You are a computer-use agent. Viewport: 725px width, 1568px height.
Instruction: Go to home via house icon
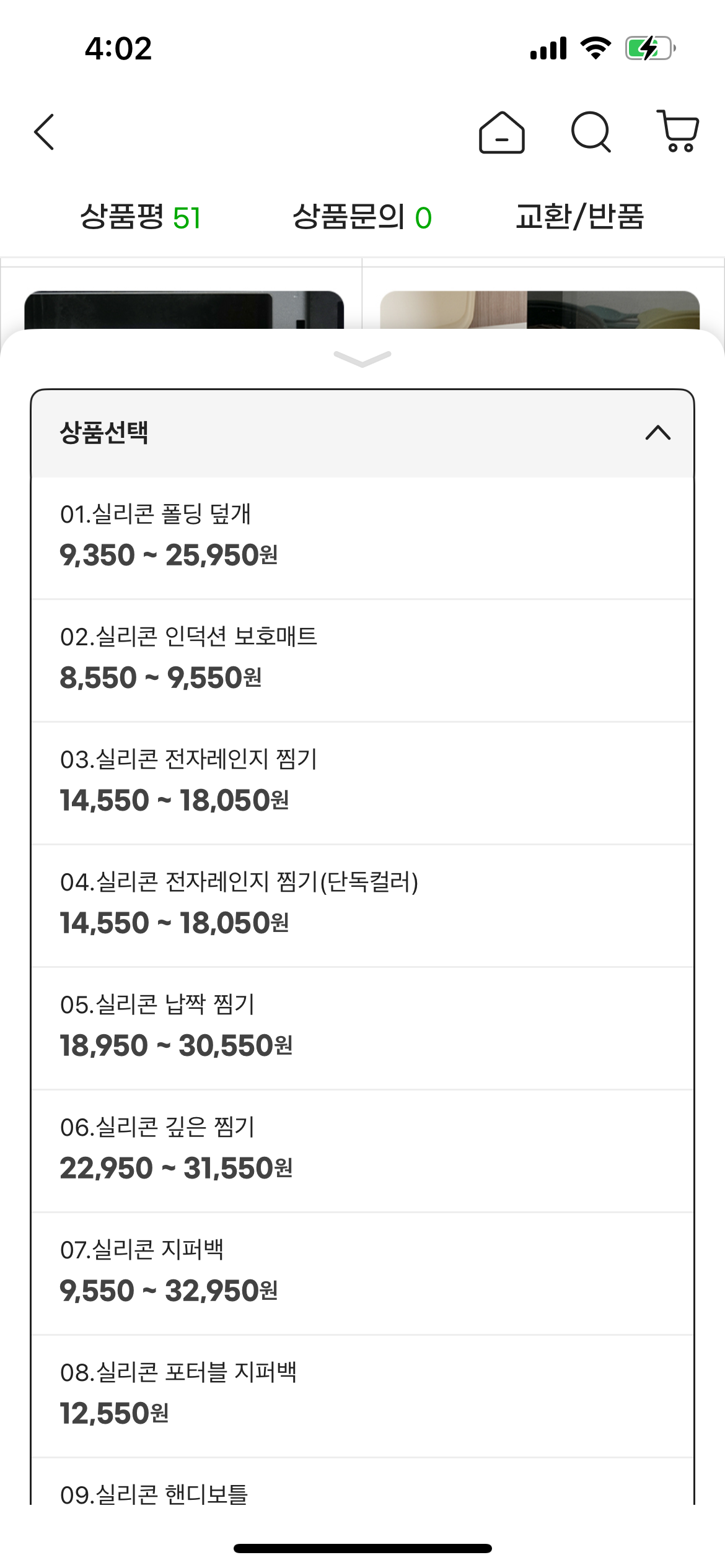tap(501, 133)
